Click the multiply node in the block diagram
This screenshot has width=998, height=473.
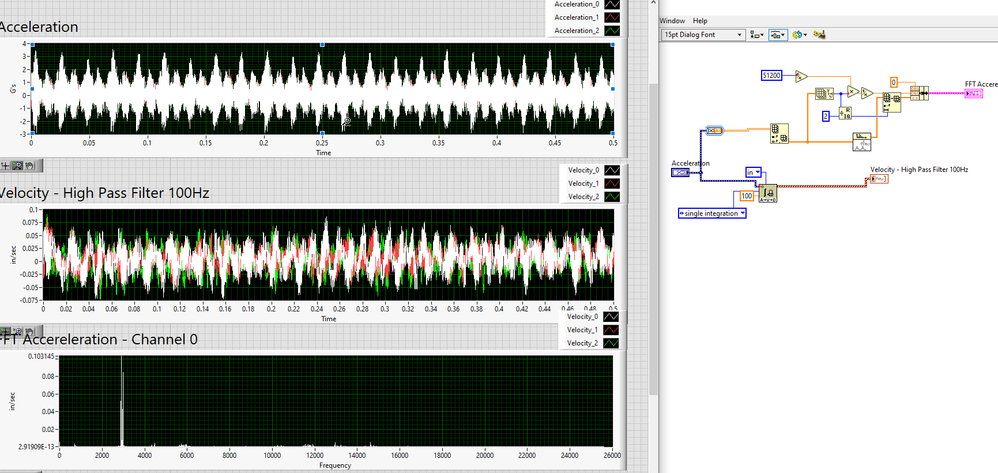(853, 92)
